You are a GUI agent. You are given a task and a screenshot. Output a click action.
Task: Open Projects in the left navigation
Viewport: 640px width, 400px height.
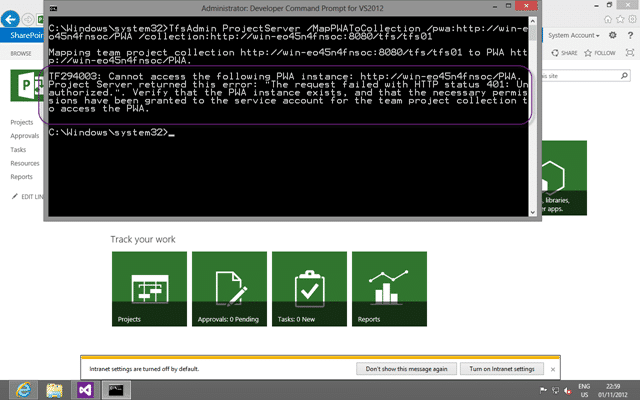[x=22, y=122]
